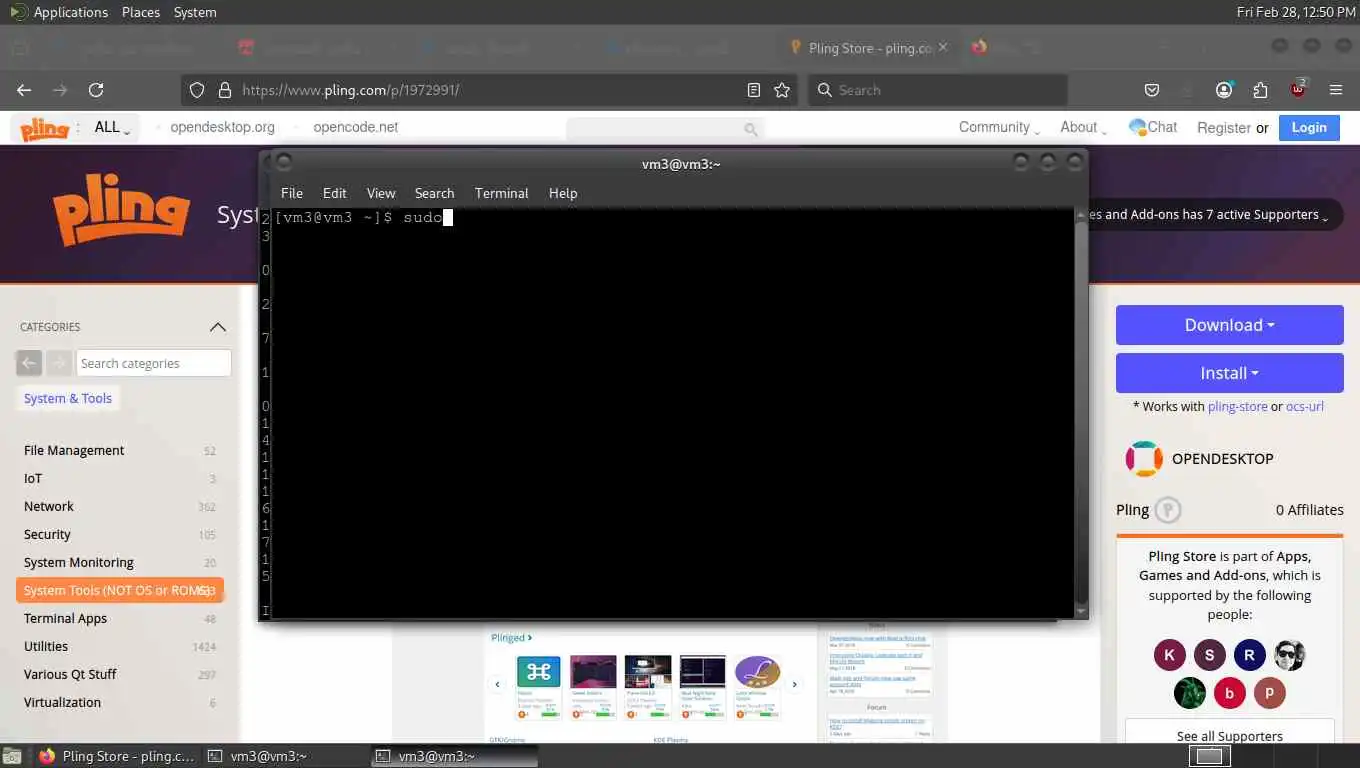
Task: Toggle reader view icon in address bar
Action: coord(754,90)
